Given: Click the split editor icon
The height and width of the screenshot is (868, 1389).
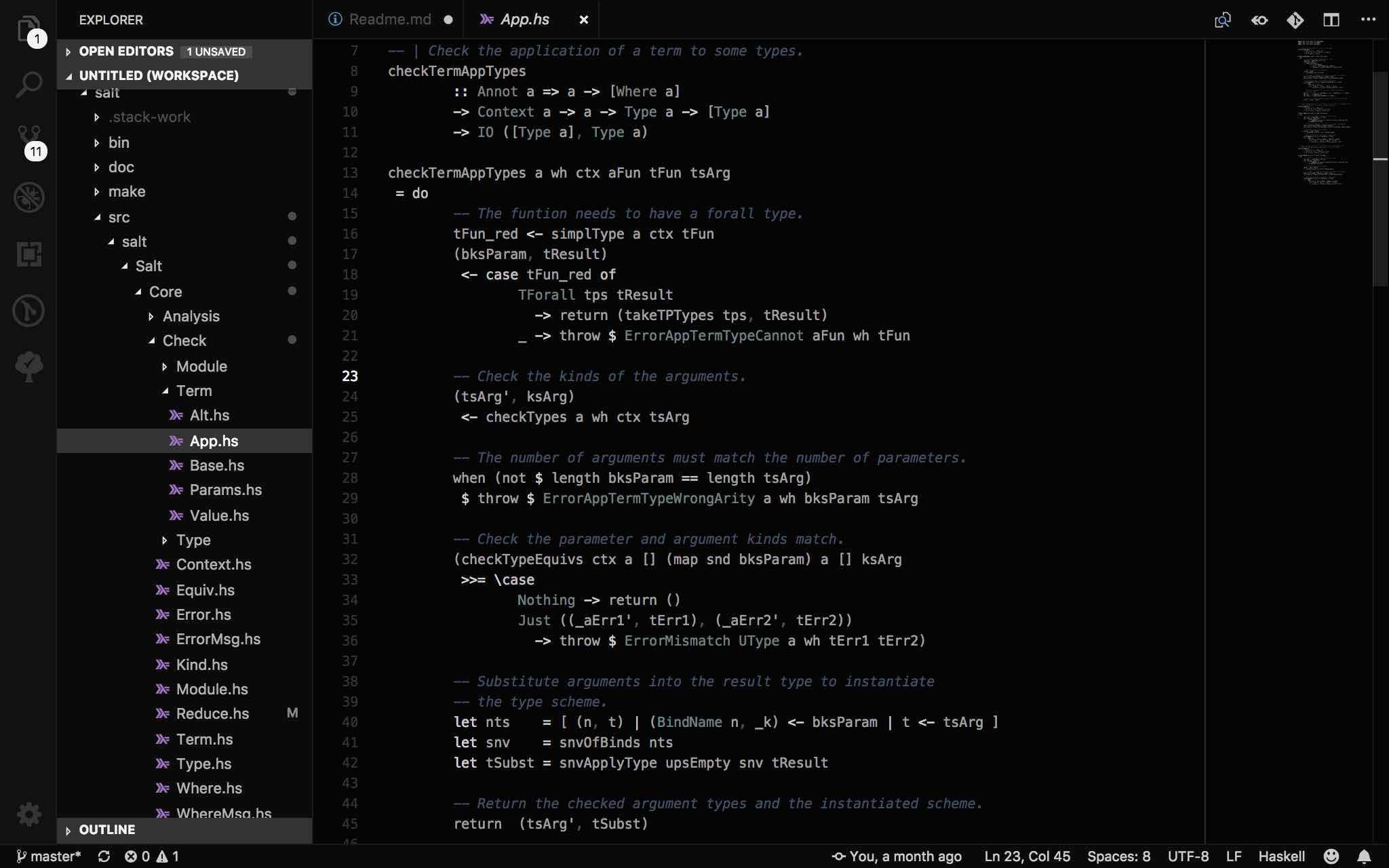Looking at the screenshot, I should 1331,20.
